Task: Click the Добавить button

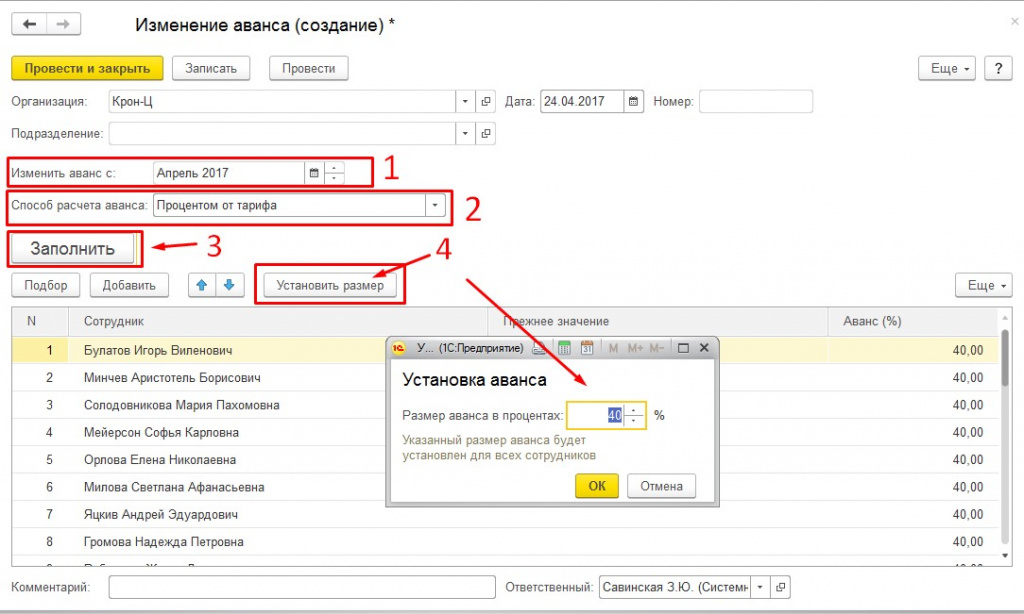Action: pos(129,285)
